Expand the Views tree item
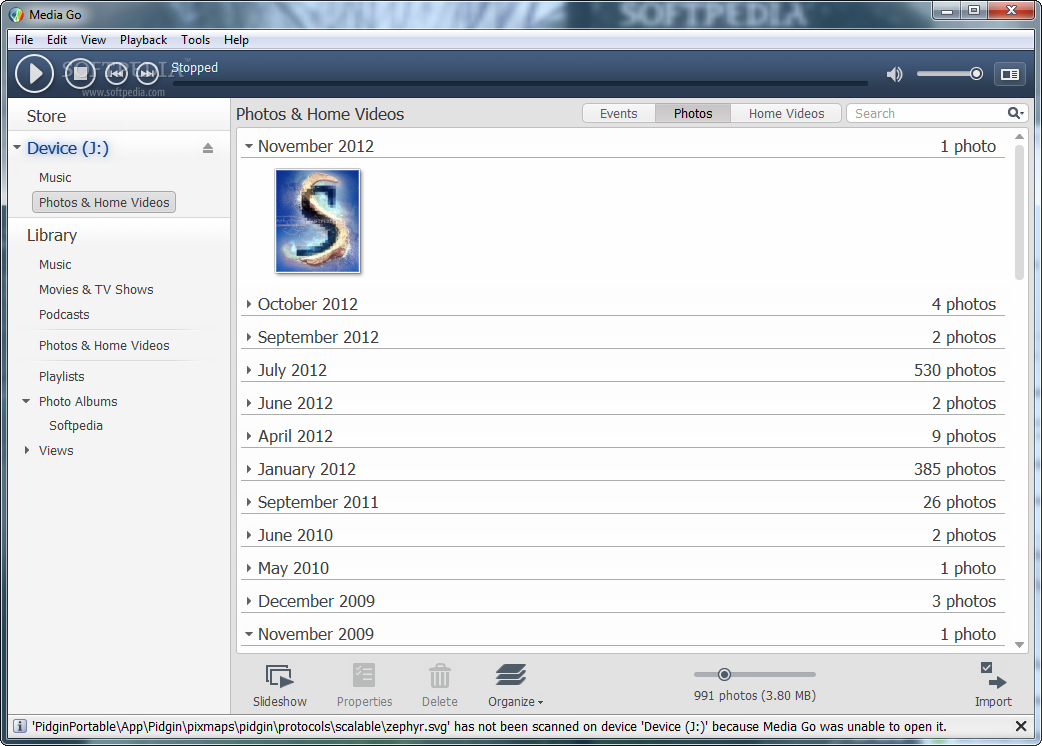Image resolution: width=1042 pixels, height=746 pixels. [27, 450]
